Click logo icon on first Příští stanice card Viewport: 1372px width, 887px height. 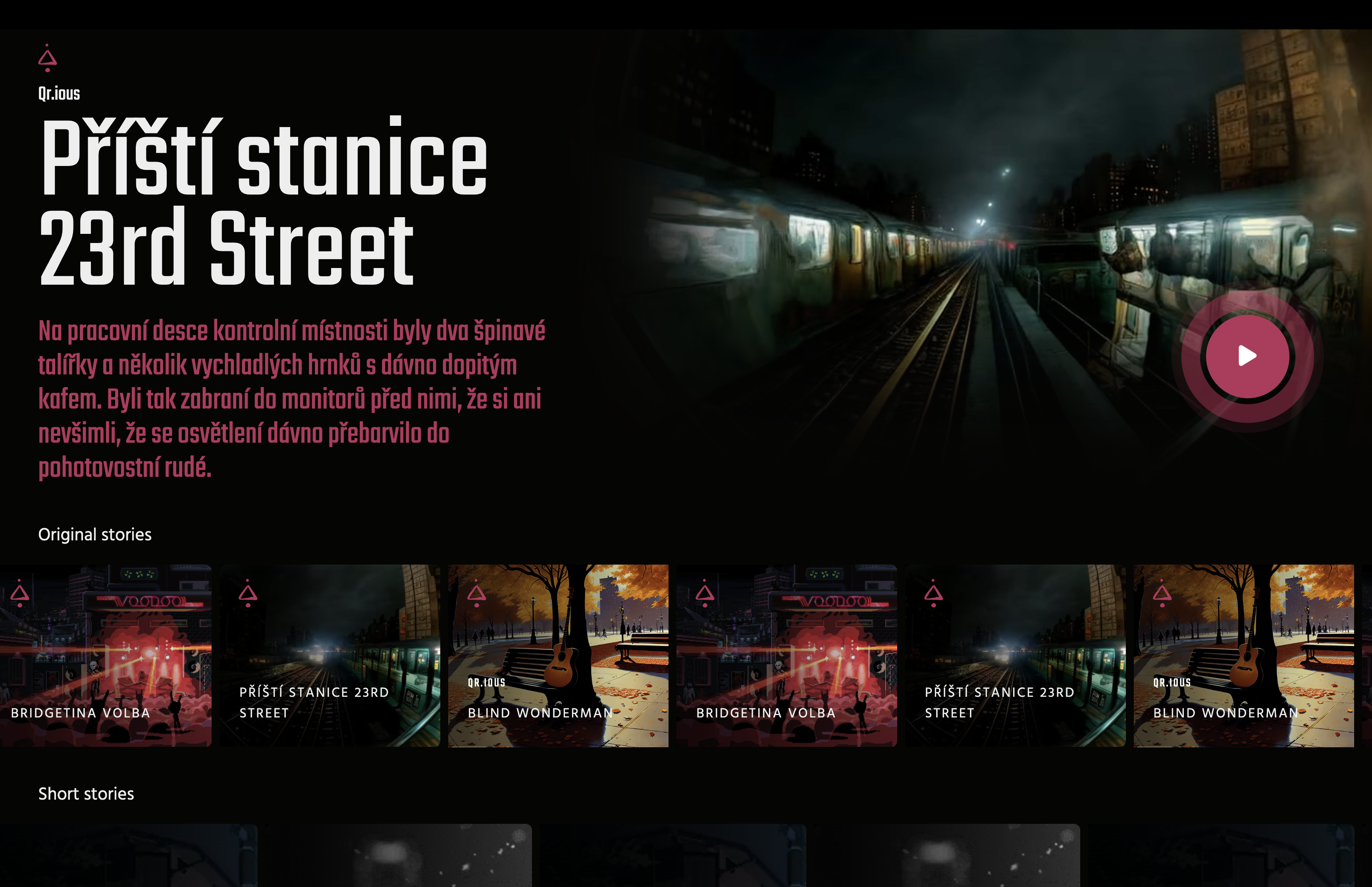coord(248,593)
